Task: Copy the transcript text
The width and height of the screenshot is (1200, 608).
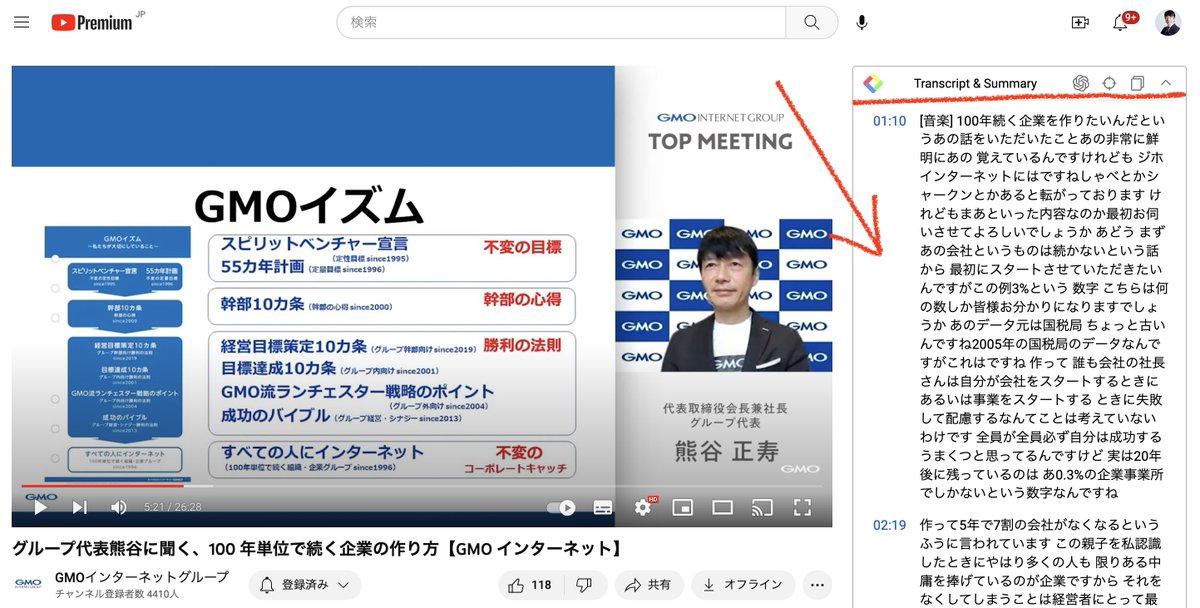Action: pyautogui.click(x=1137, y=83)
